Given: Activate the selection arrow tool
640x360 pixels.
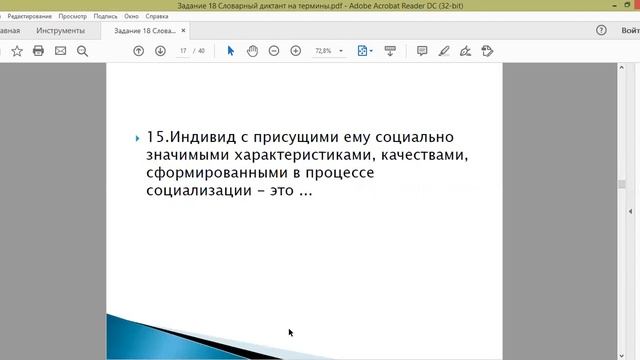Looking at the screenshot, I should [231, 51].
